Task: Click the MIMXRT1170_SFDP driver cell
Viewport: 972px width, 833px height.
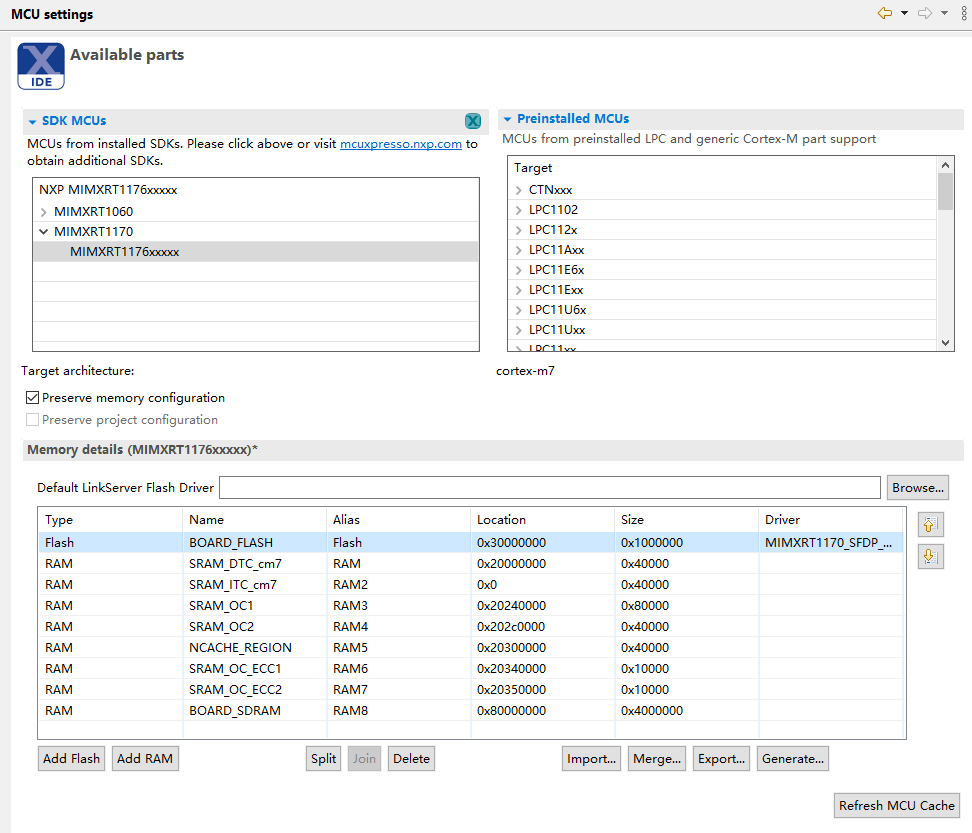Action: [x=830, y=542]
